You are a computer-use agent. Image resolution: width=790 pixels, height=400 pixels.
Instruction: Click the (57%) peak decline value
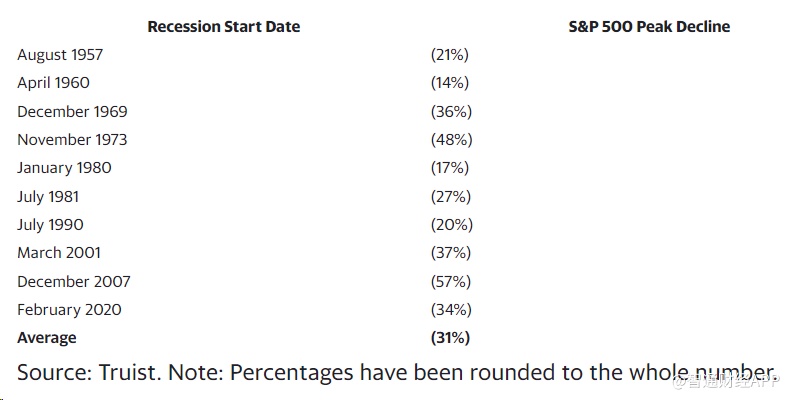tap(450, 282)
